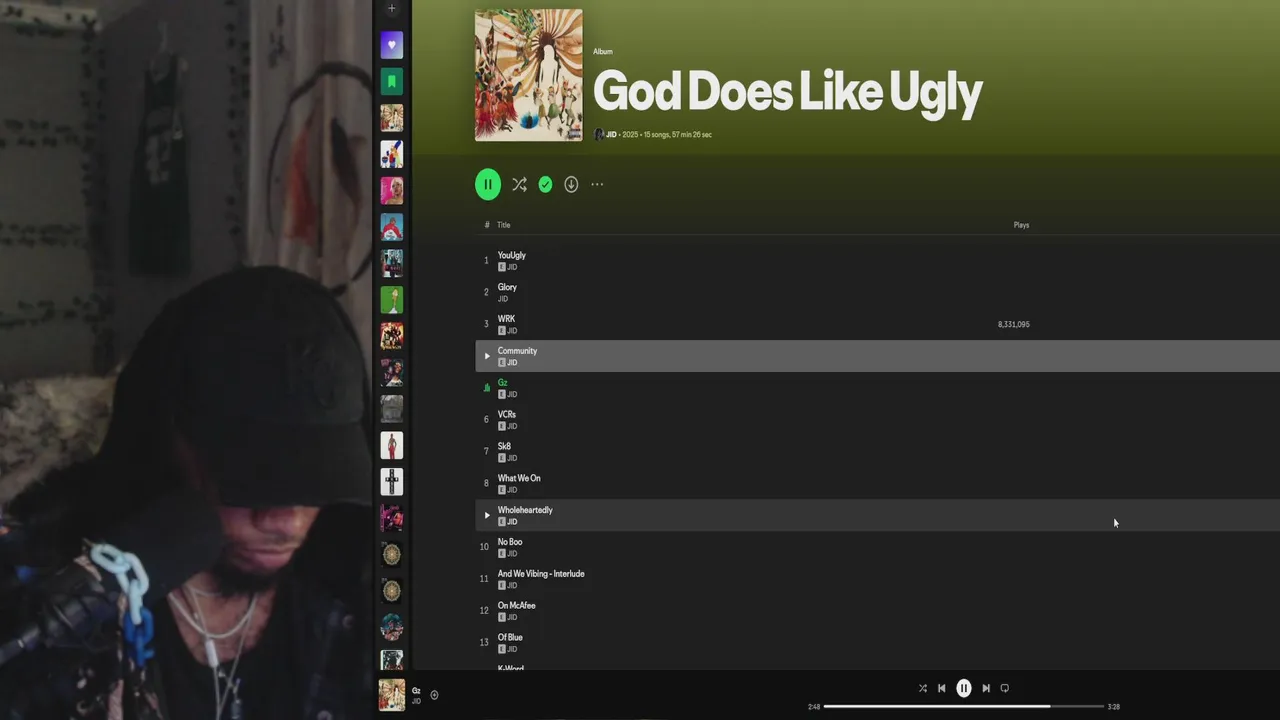This screenshot has width=1280, height=720.
Task: Select the No Boo track title
Action: (510, 542)
